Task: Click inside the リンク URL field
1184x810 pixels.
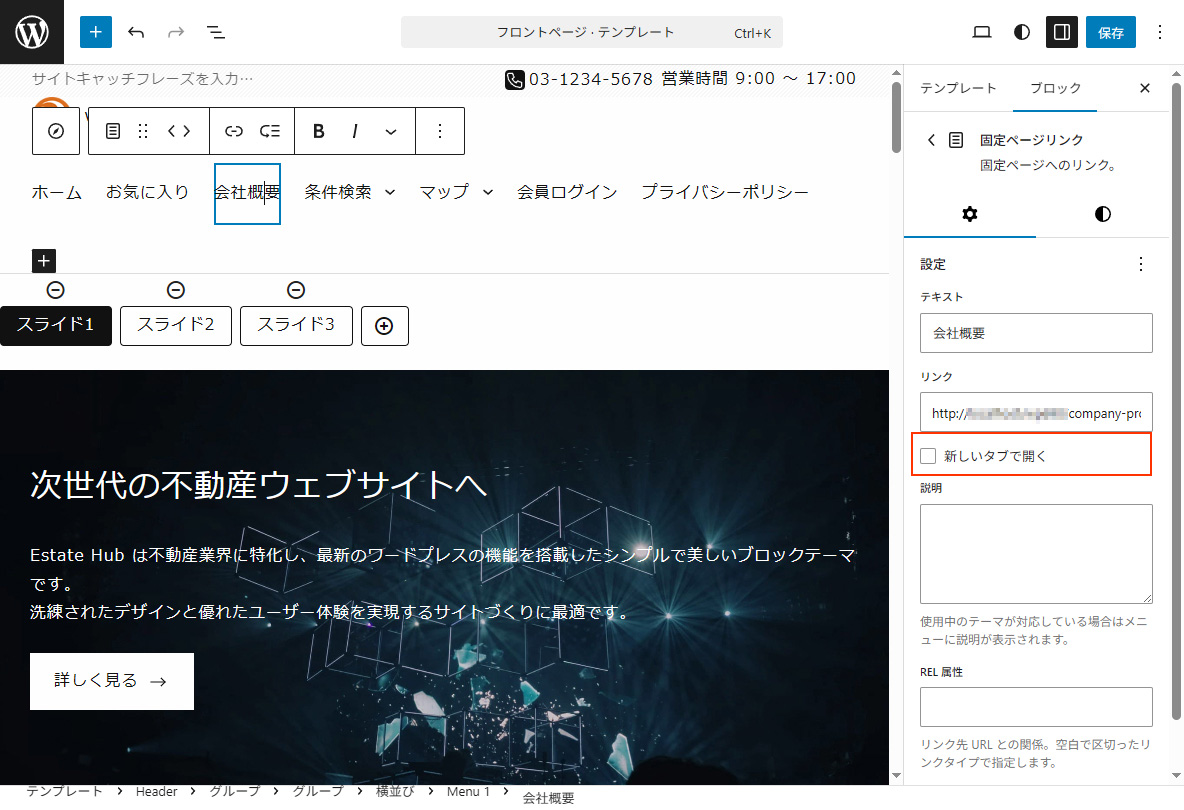Action: (1036, 412)
